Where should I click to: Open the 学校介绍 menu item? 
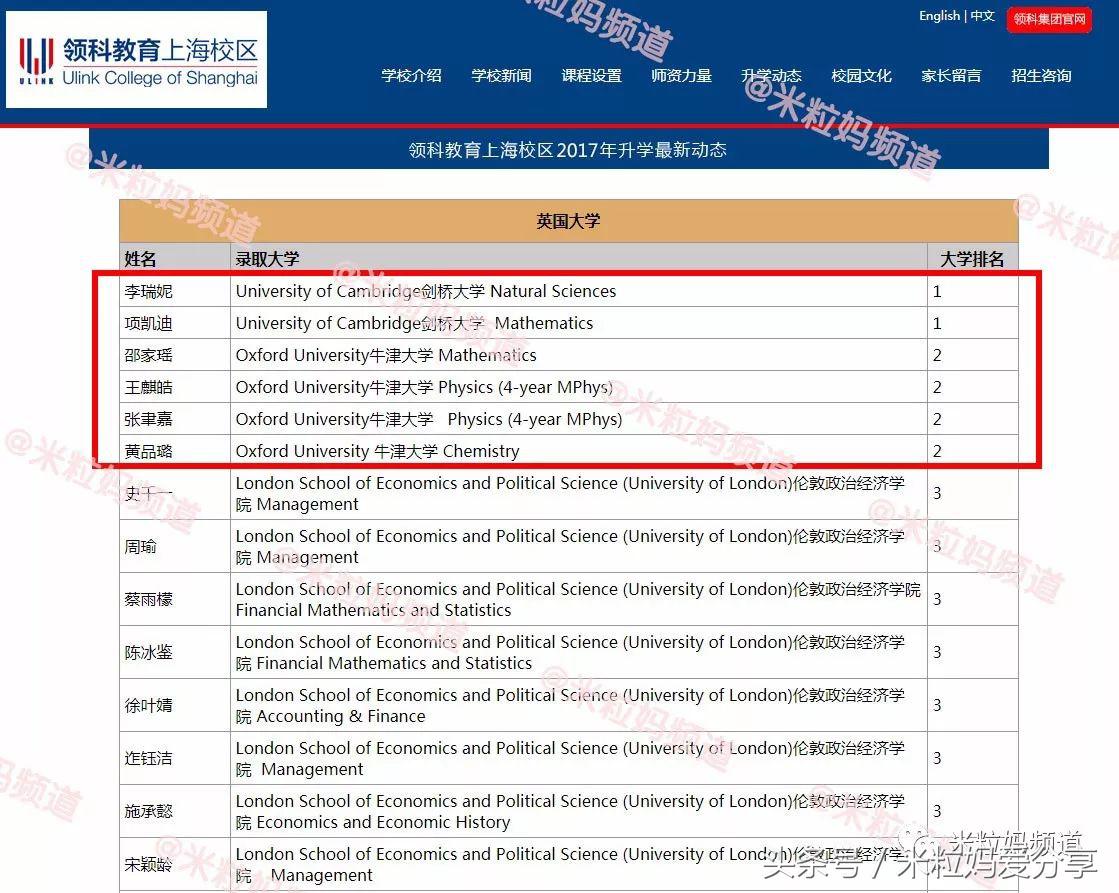tap(411, 75)
